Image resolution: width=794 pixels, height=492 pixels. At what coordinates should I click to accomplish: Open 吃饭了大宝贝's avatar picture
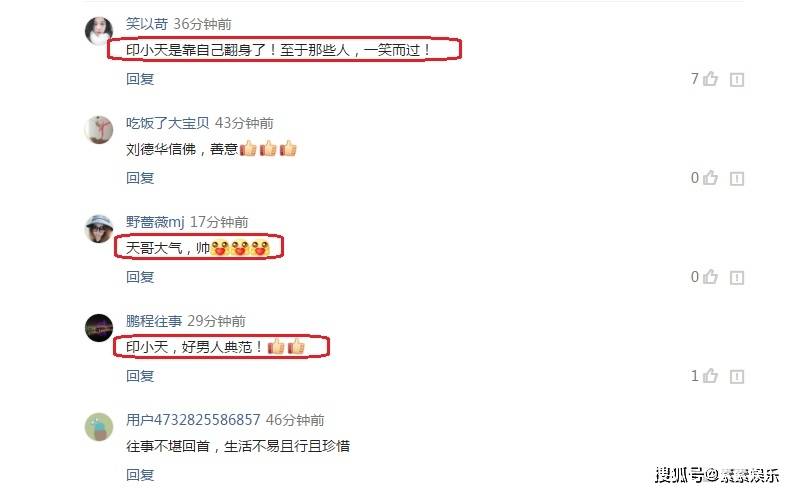point(99,130)
